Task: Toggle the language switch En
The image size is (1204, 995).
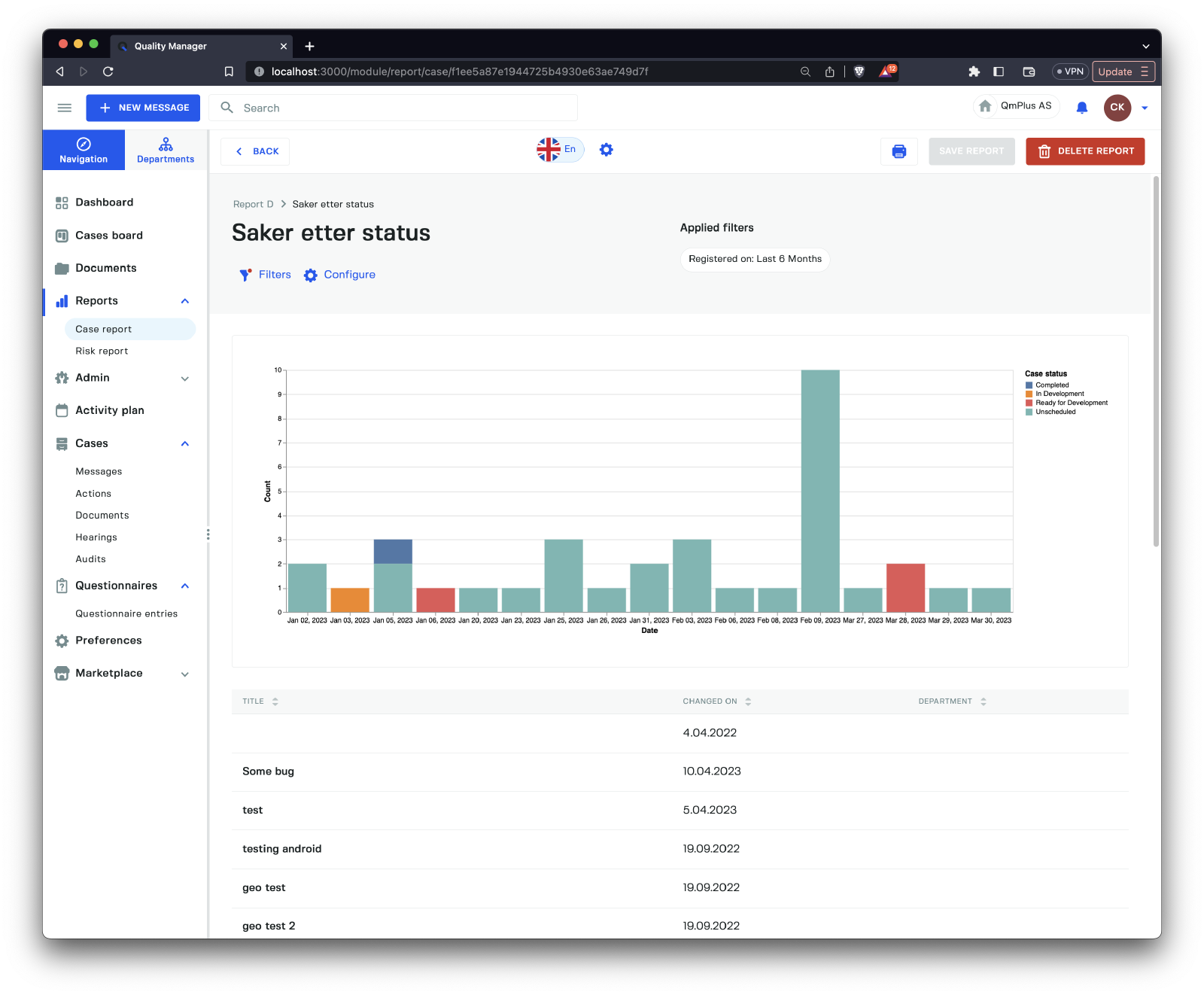Action: 560,150
